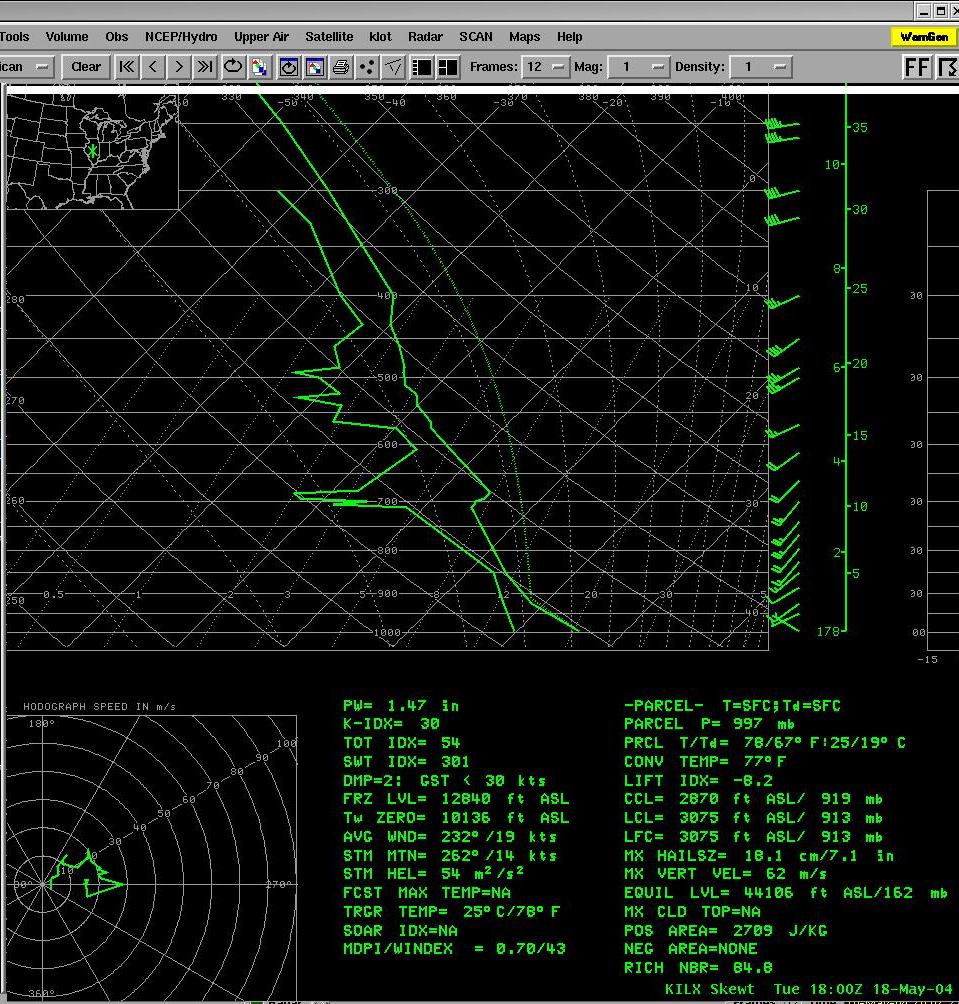
Task: Click the triangle pointer toolbar icon
Action: coord(394,67)
